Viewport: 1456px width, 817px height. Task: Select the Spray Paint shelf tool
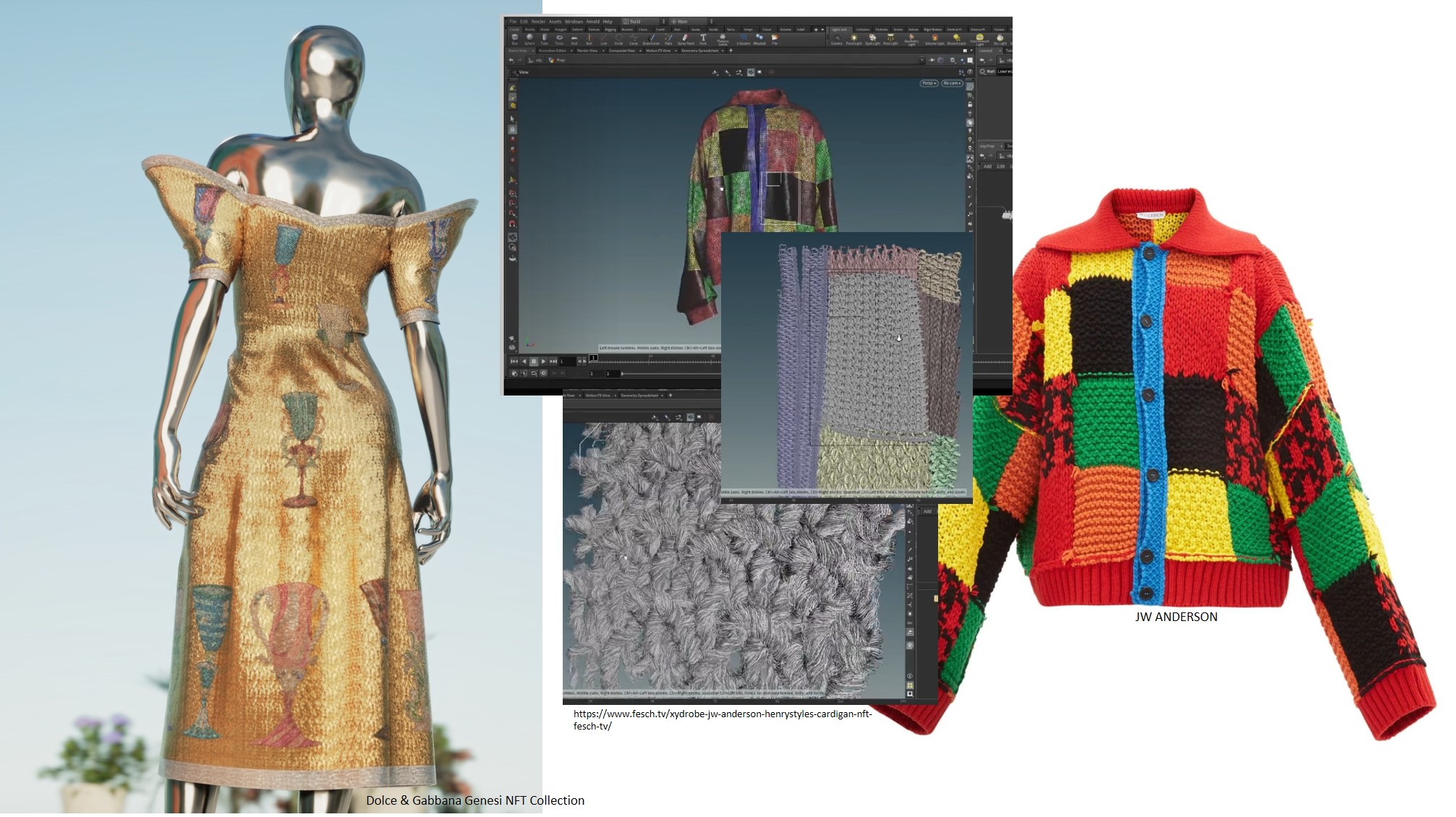click(685, 37)
